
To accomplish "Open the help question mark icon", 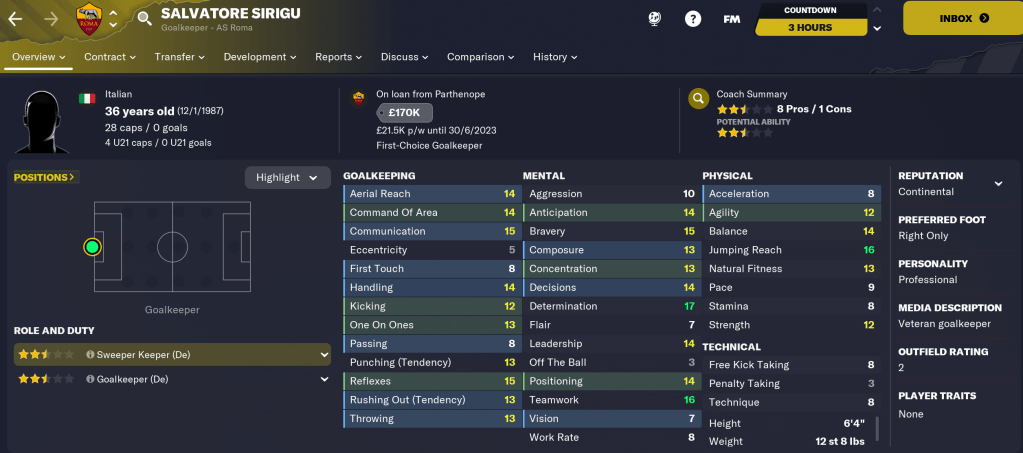I will 693,18.
